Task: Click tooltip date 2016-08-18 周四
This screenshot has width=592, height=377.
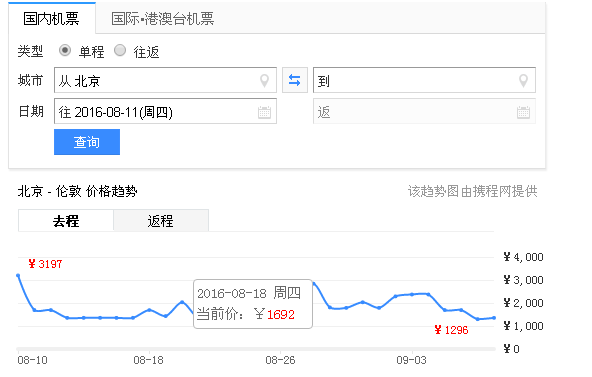Action: pyautogui.click(x=249, y=293)
